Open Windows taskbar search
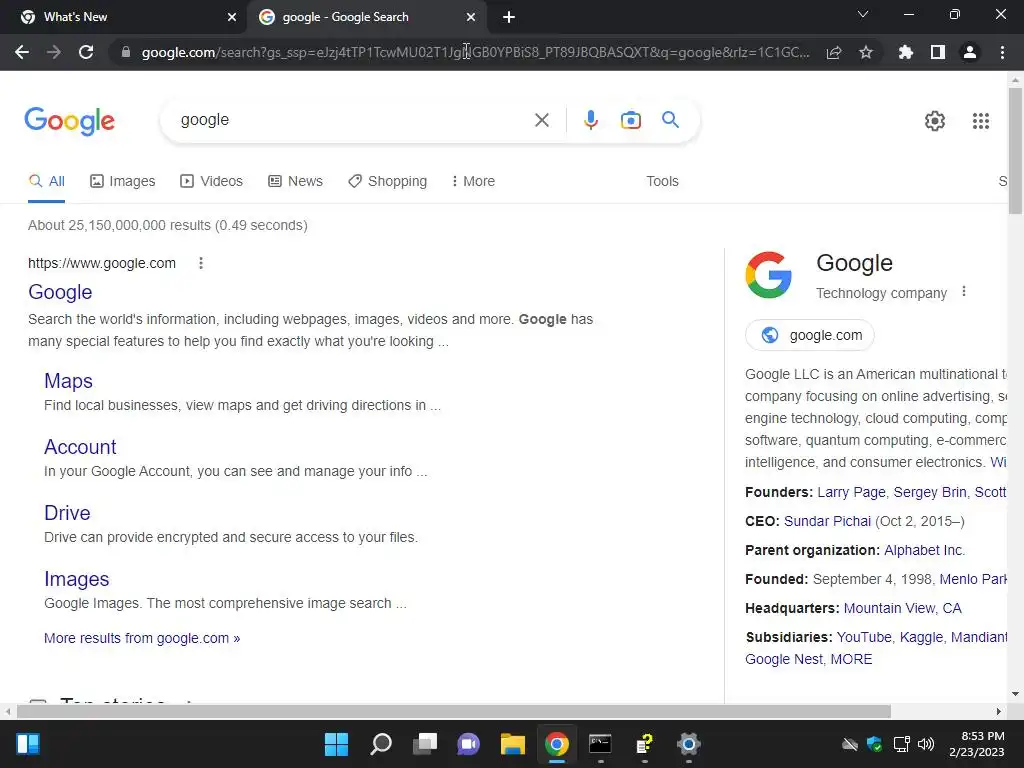The width and height of the screenshot is (1024, 768). (381, 744)
